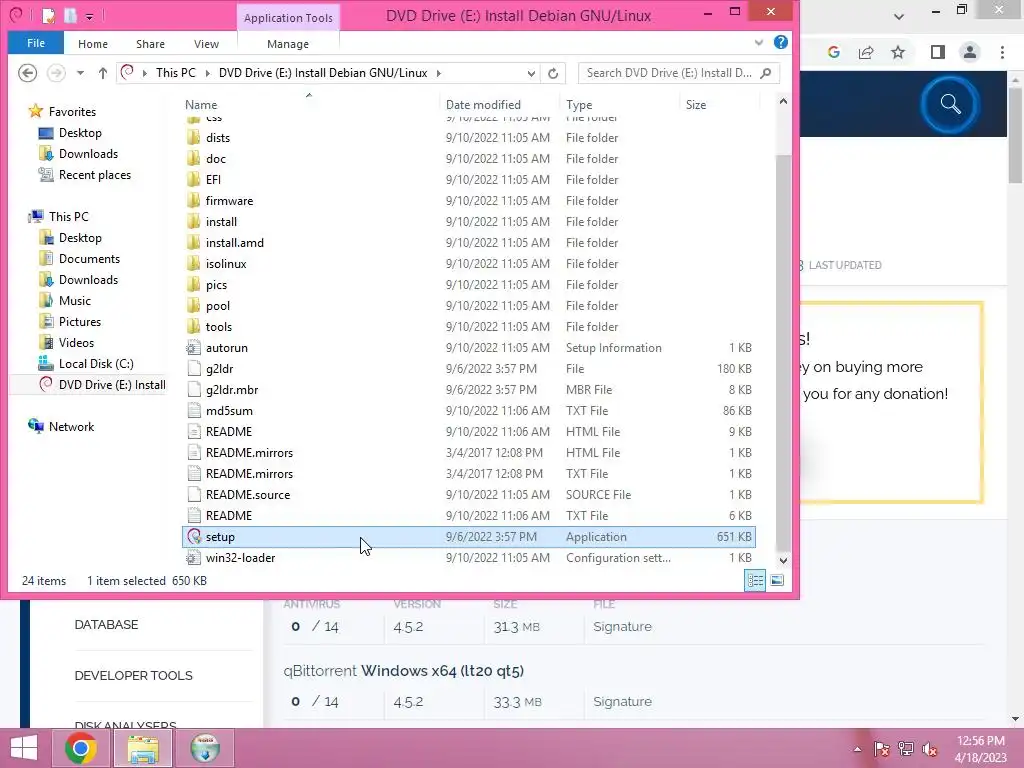
Task: Click the file list scrollbar down arrow
Action: coord(783,560)
